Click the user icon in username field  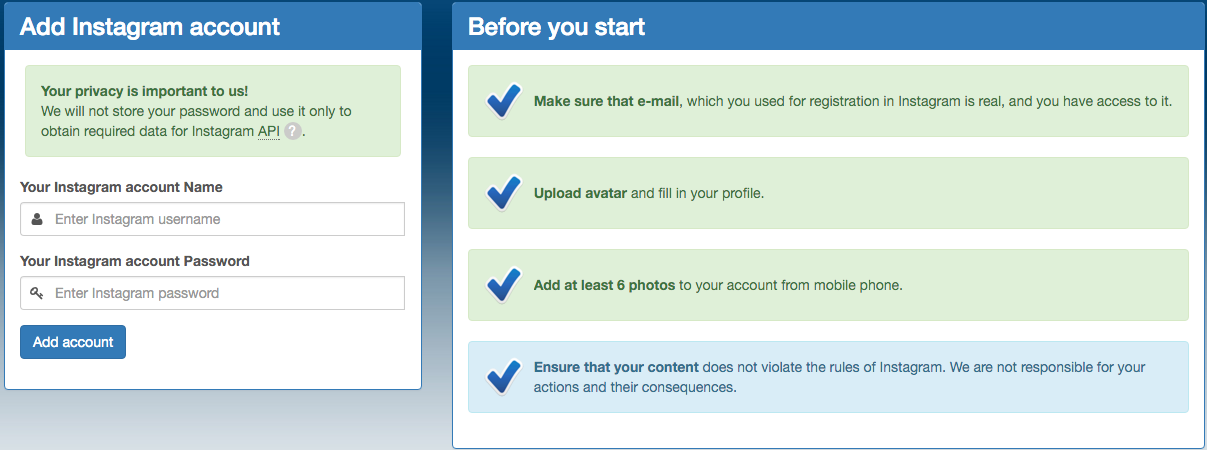point(37,219)
